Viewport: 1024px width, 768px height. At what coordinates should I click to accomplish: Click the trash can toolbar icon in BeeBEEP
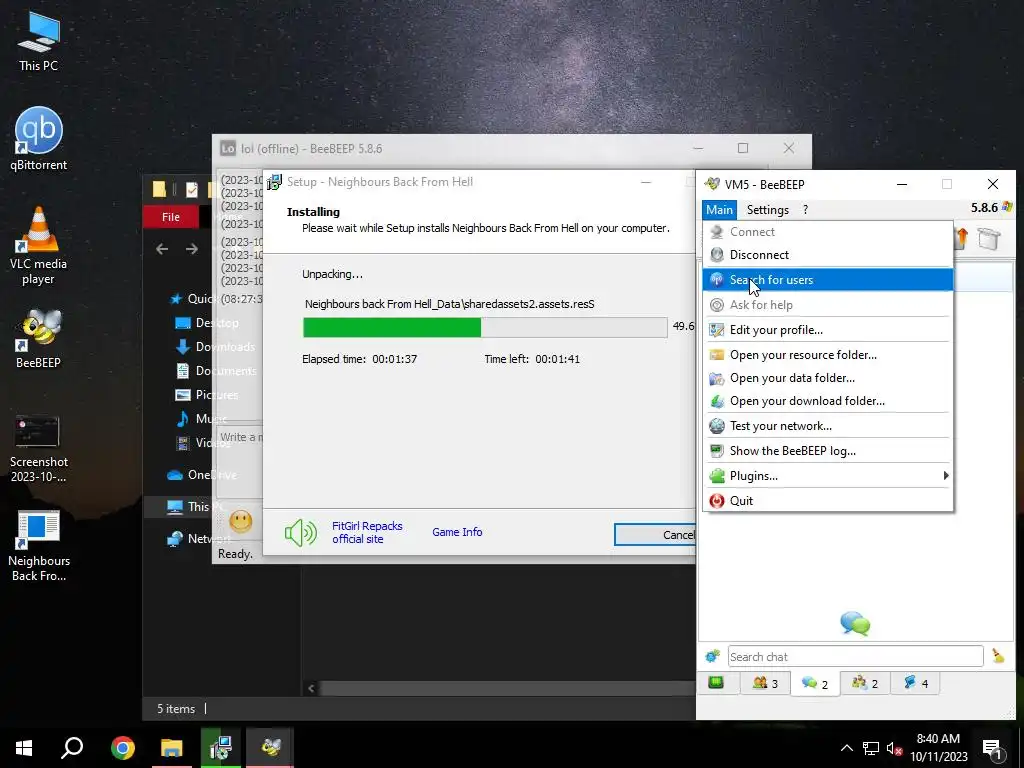pos(989,238)
